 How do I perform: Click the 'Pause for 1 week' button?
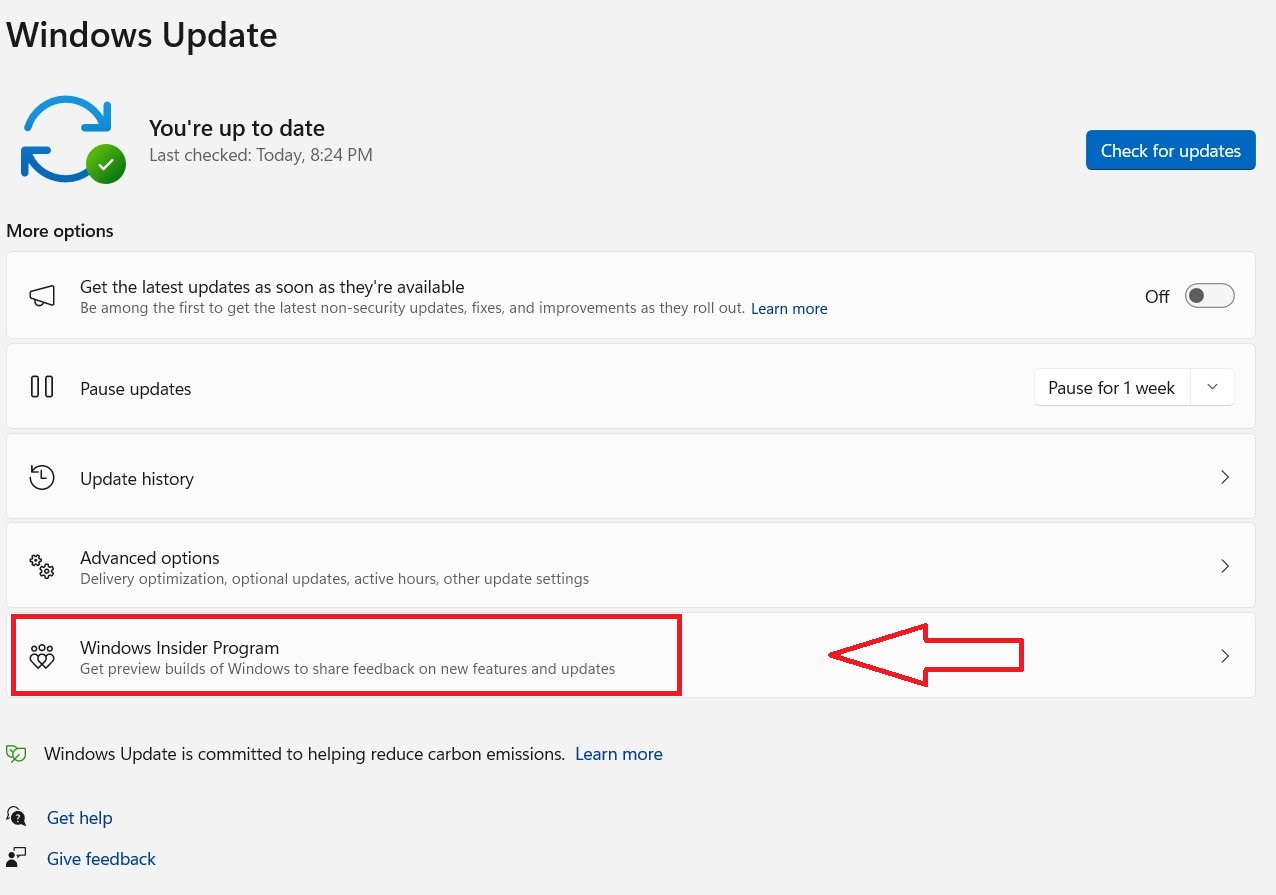click(1111, 387)
